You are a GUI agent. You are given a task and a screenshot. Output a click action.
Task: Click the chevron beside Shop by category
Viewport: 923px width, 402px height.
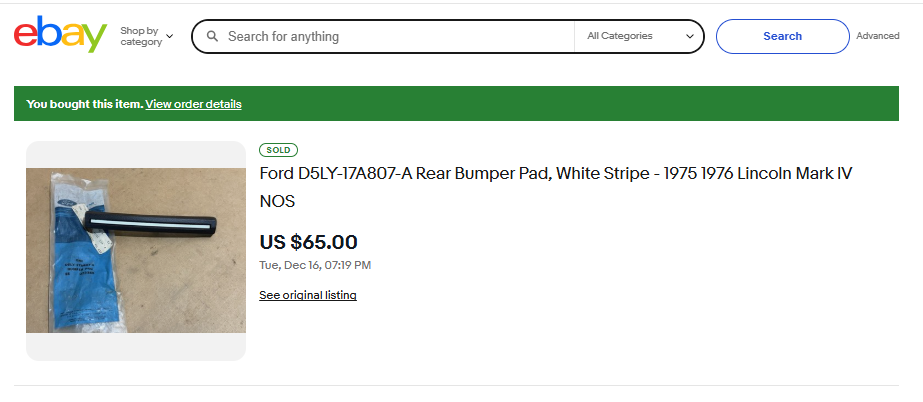(x=169, y=36)
